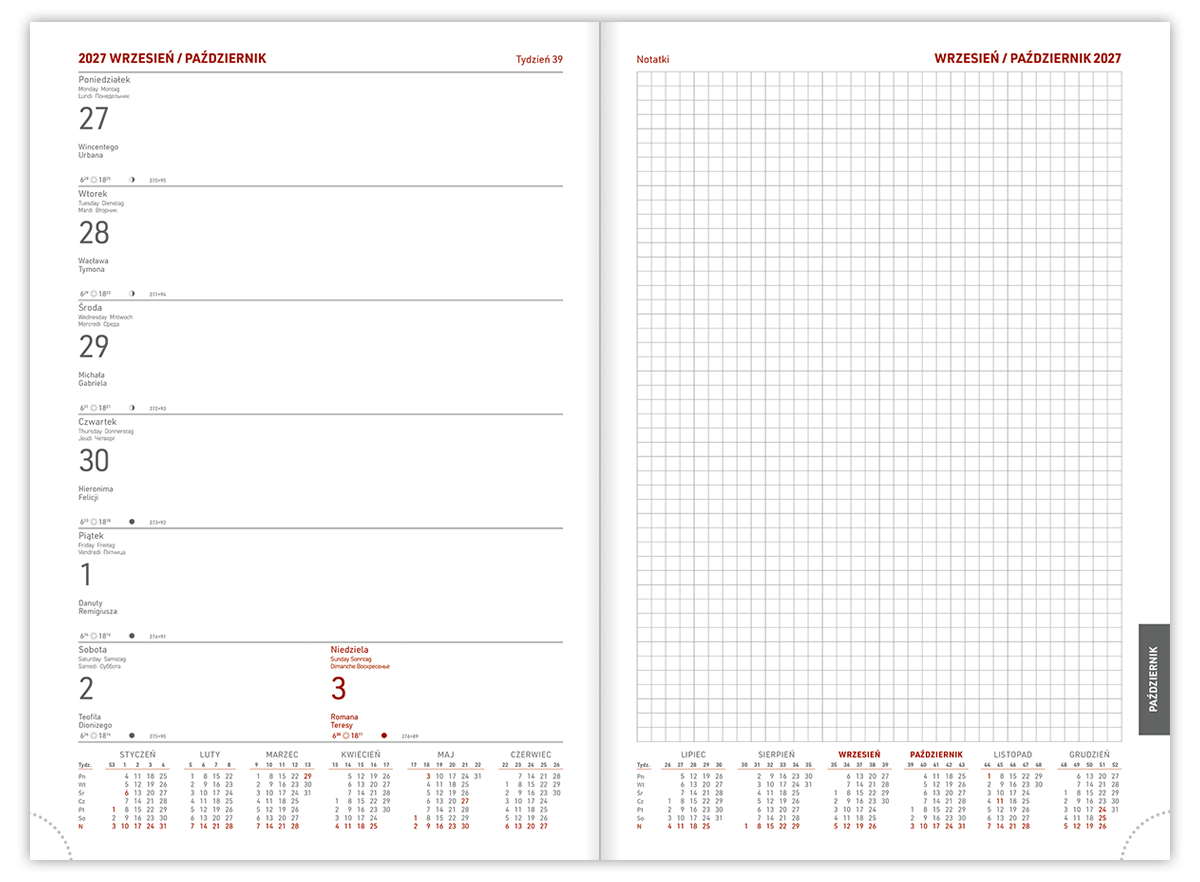This screenshot has height=882, width=1200.
Task: Click the LUTY mini calendar title
Action: [210, 755]
